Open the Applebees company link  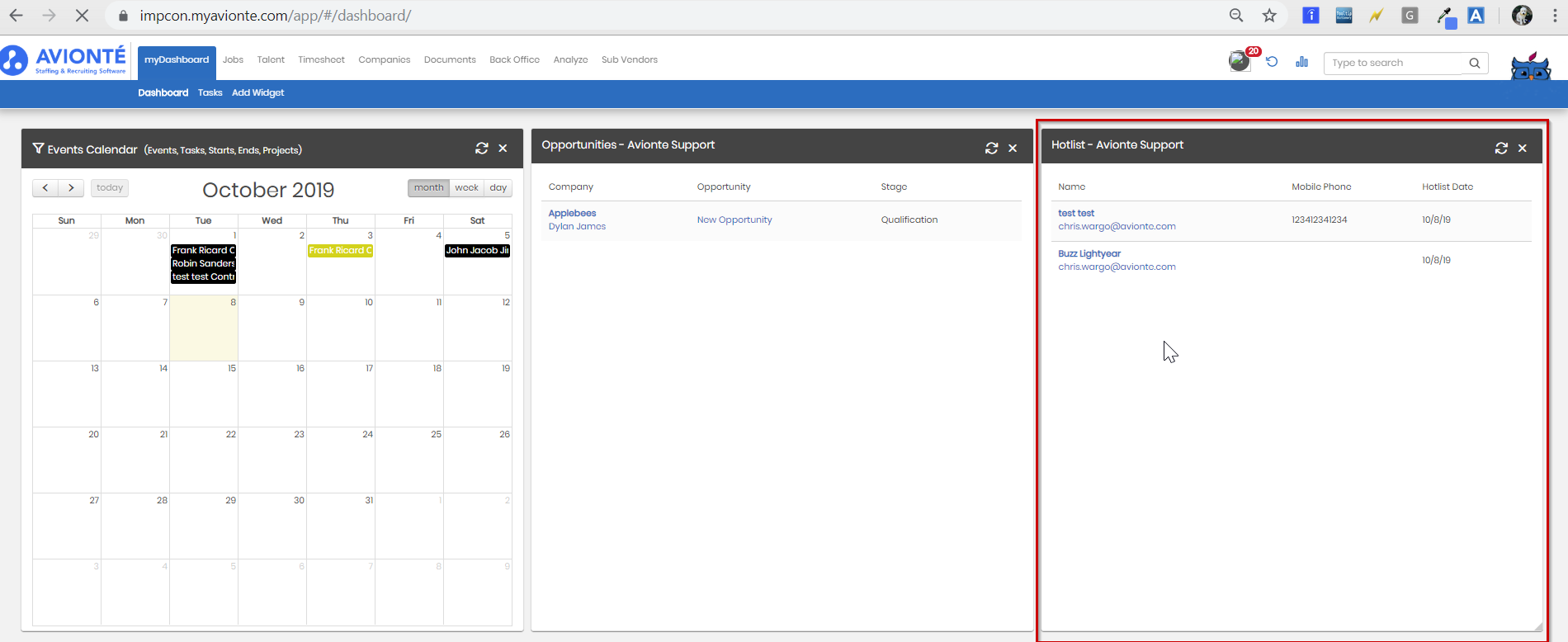point(572,213)
